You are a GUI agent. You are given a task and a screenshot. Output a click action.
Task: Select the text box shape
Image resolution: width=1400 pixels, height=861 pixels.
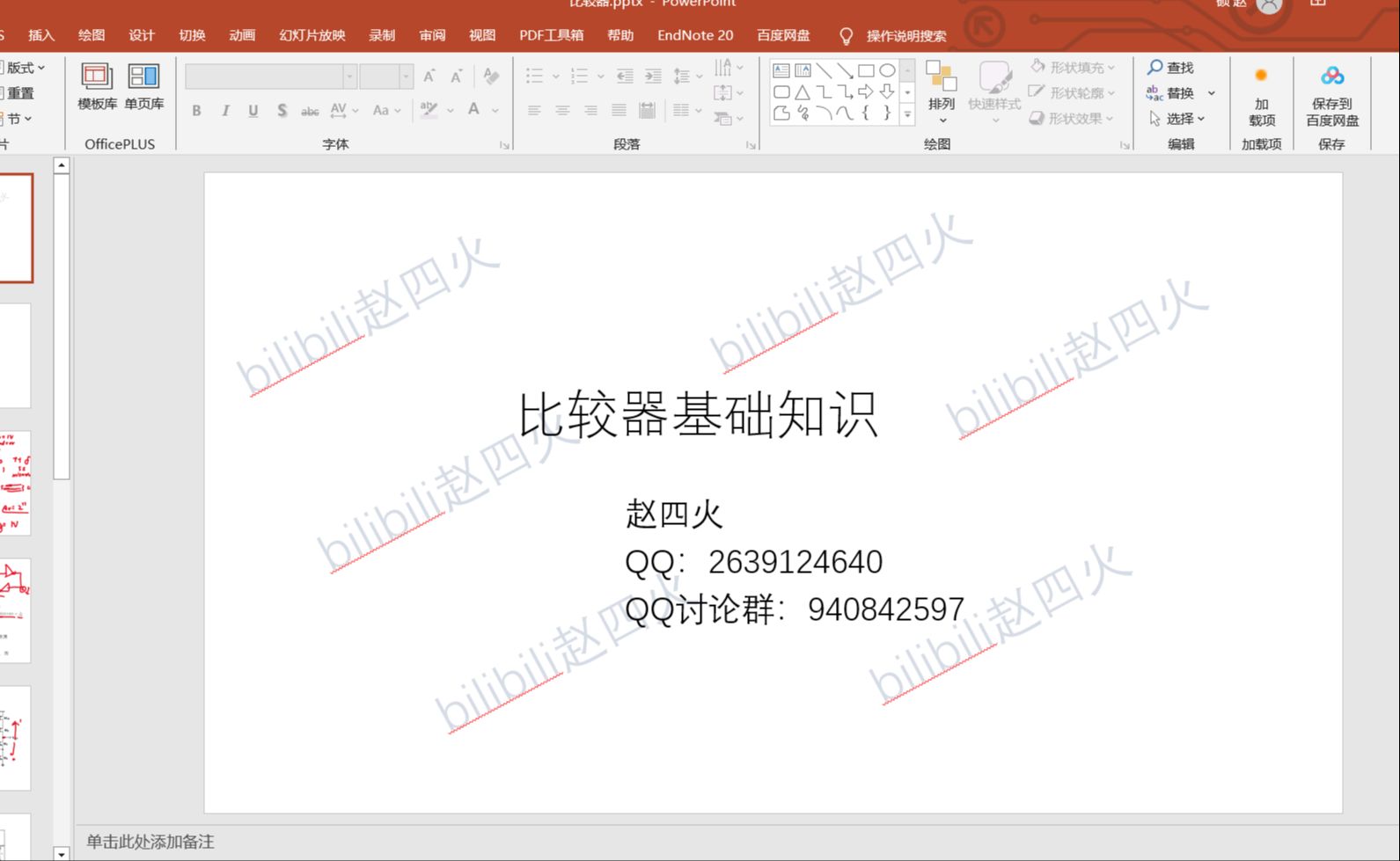point(781,70)
